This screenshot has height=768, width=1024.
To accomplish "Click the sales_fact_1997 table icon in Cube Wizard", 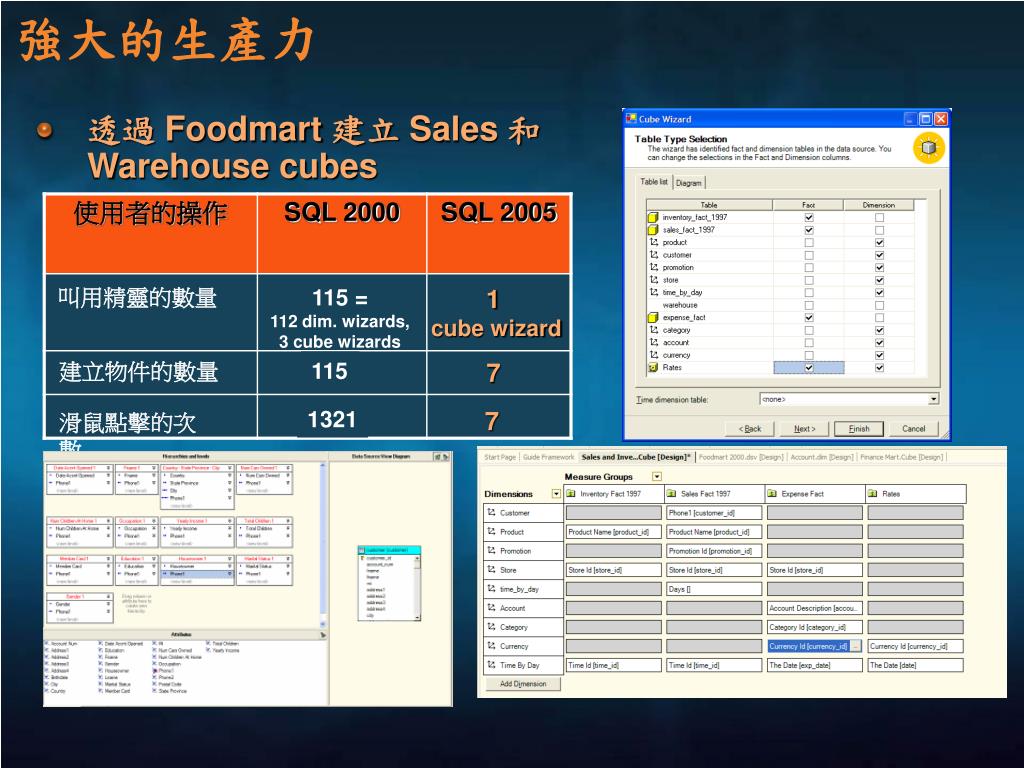I will coord(652,230).
